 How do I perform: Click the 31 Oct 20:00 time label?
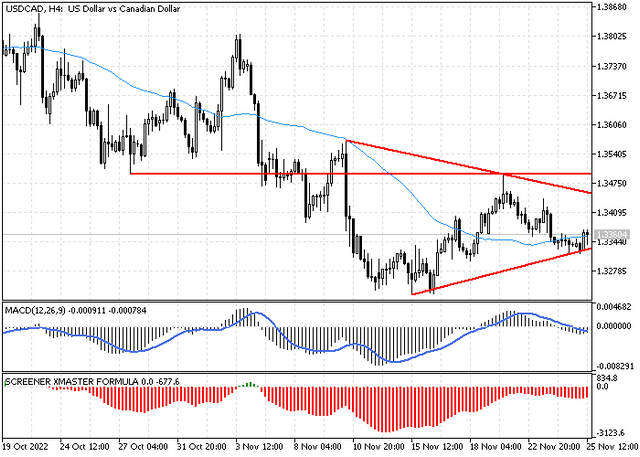tap(202, 447)
